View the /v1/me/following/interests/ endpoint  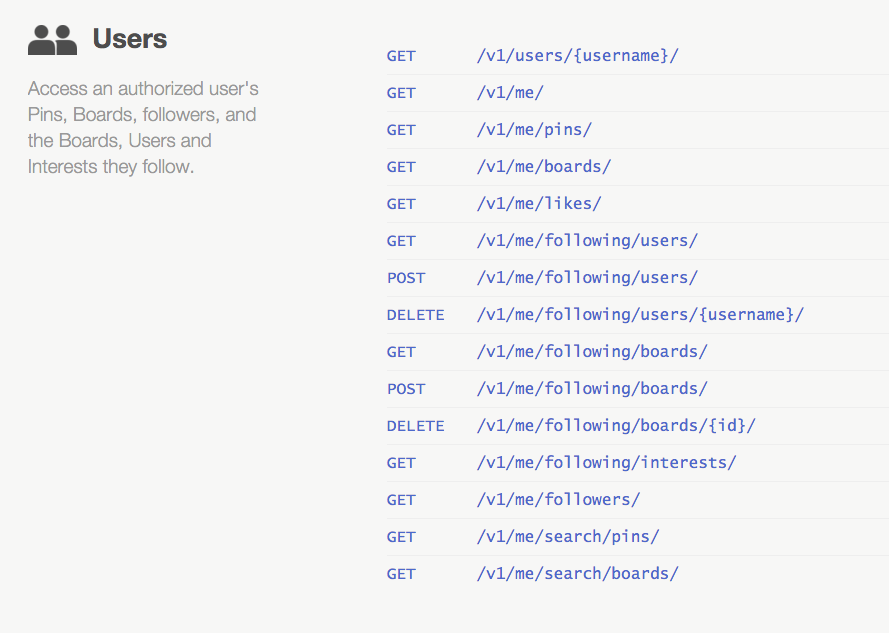coord(606,462)
